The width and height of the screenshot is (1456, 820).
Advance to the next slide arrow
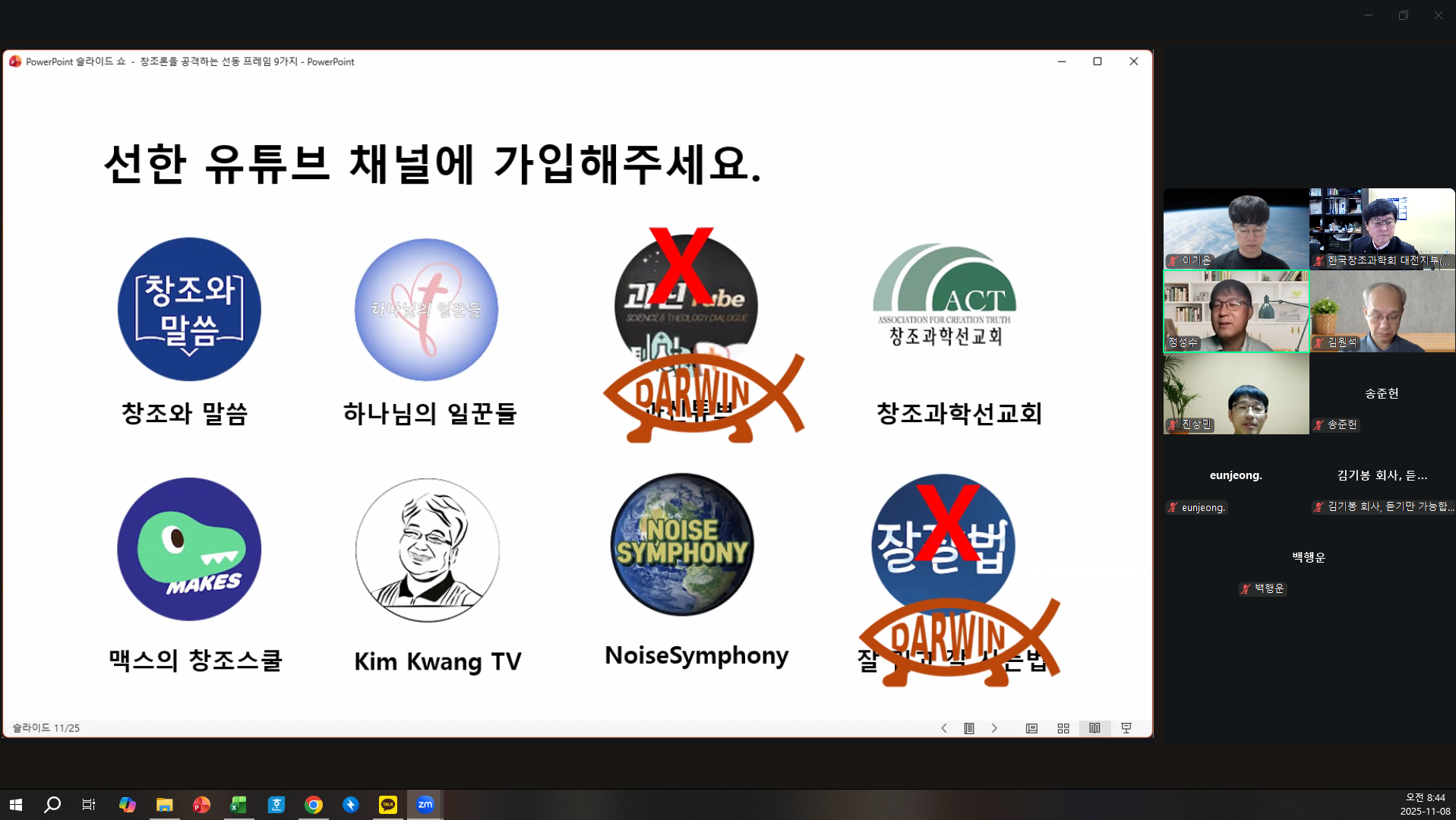995,728
